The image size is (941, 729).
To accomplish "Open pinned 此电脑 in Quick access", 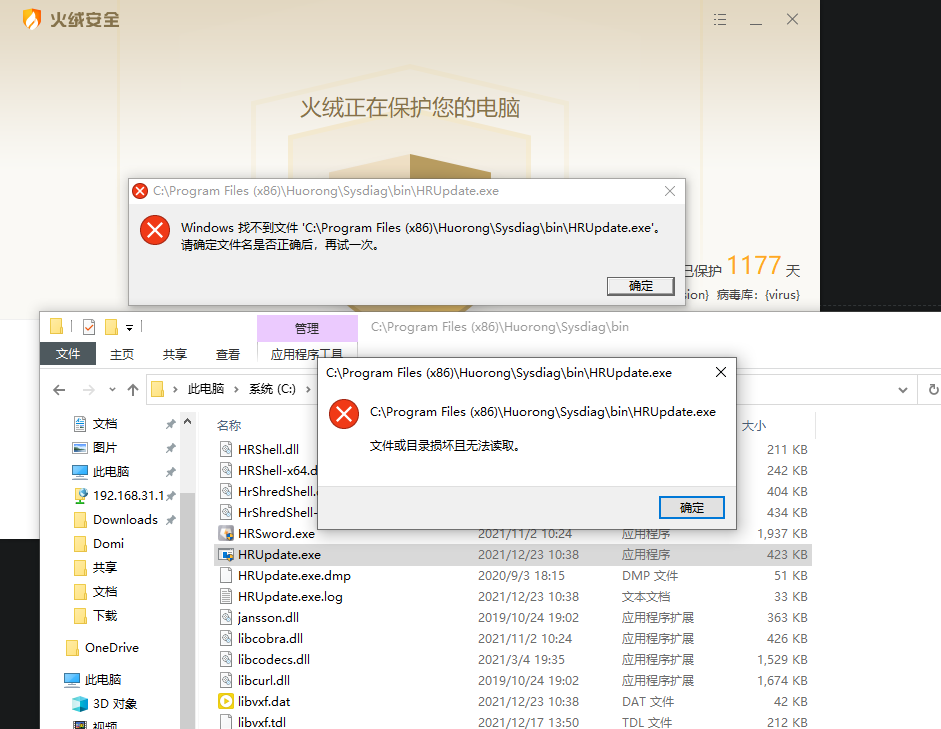I will pyautogui.click(x=110, y=472).
